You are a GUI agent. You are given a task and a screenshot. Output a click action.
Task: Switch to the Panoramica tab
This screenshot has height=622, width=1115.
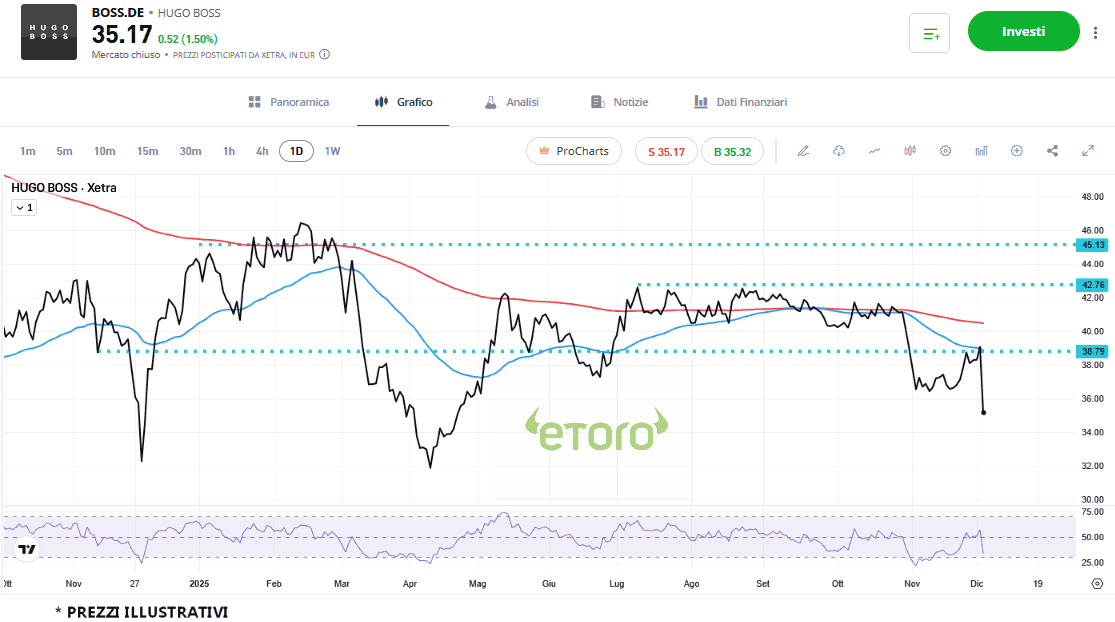[x=287, y=102]
